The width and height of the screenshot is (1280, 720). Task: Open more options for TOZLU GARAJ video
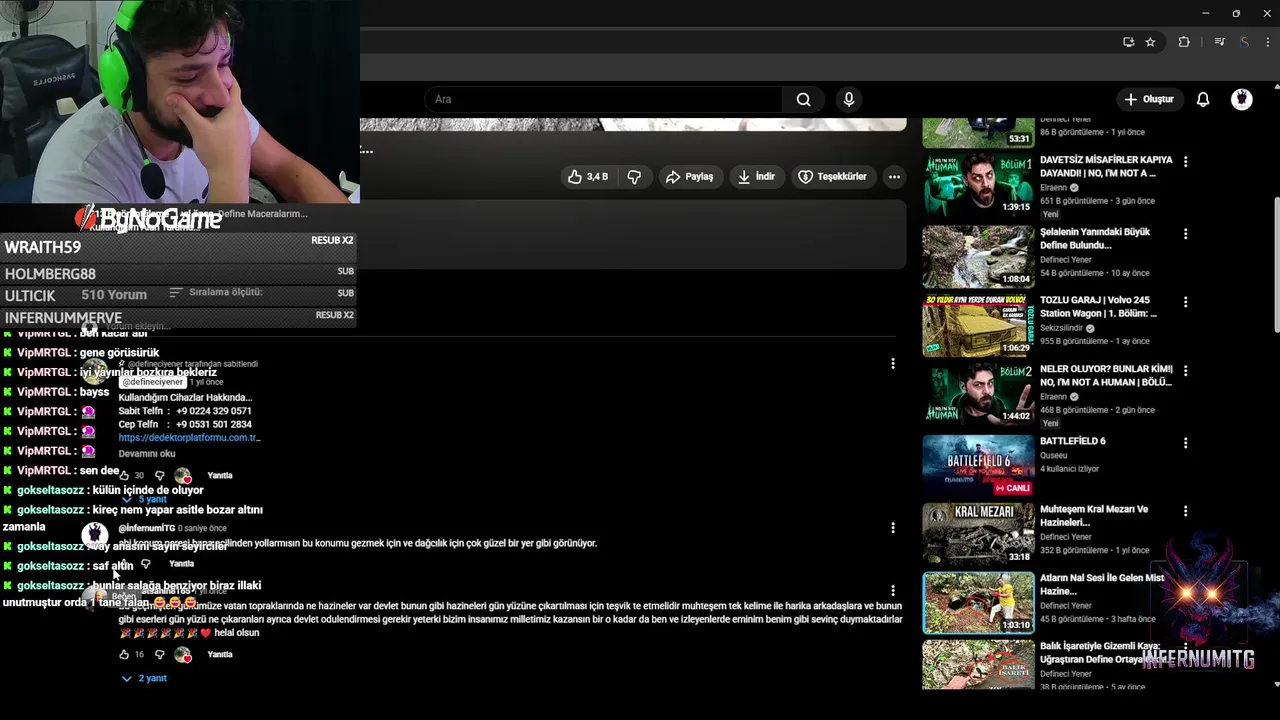tap(1185, 301)
